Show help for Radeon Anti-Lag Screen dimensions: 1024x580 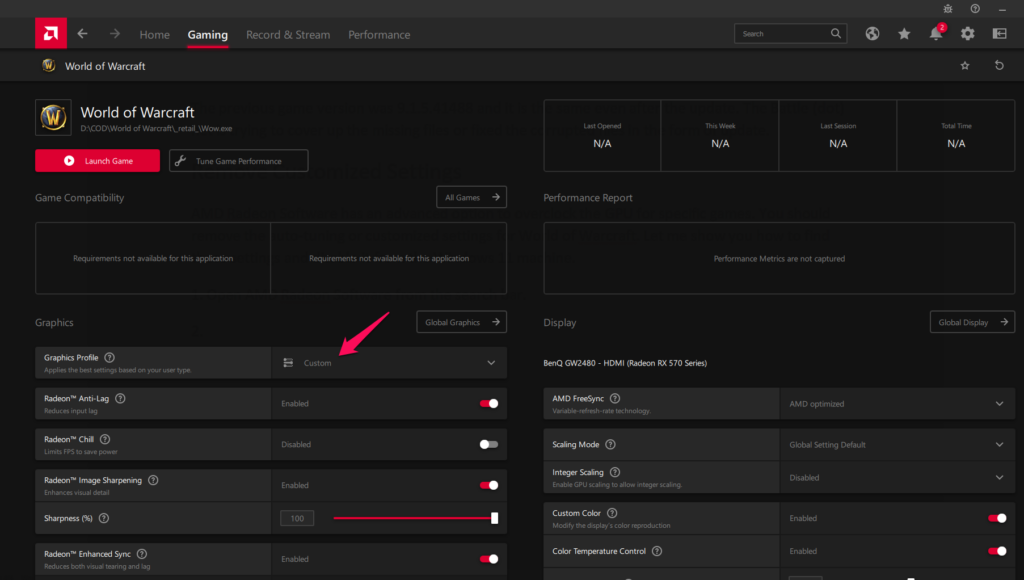click(x=120, y=398)
